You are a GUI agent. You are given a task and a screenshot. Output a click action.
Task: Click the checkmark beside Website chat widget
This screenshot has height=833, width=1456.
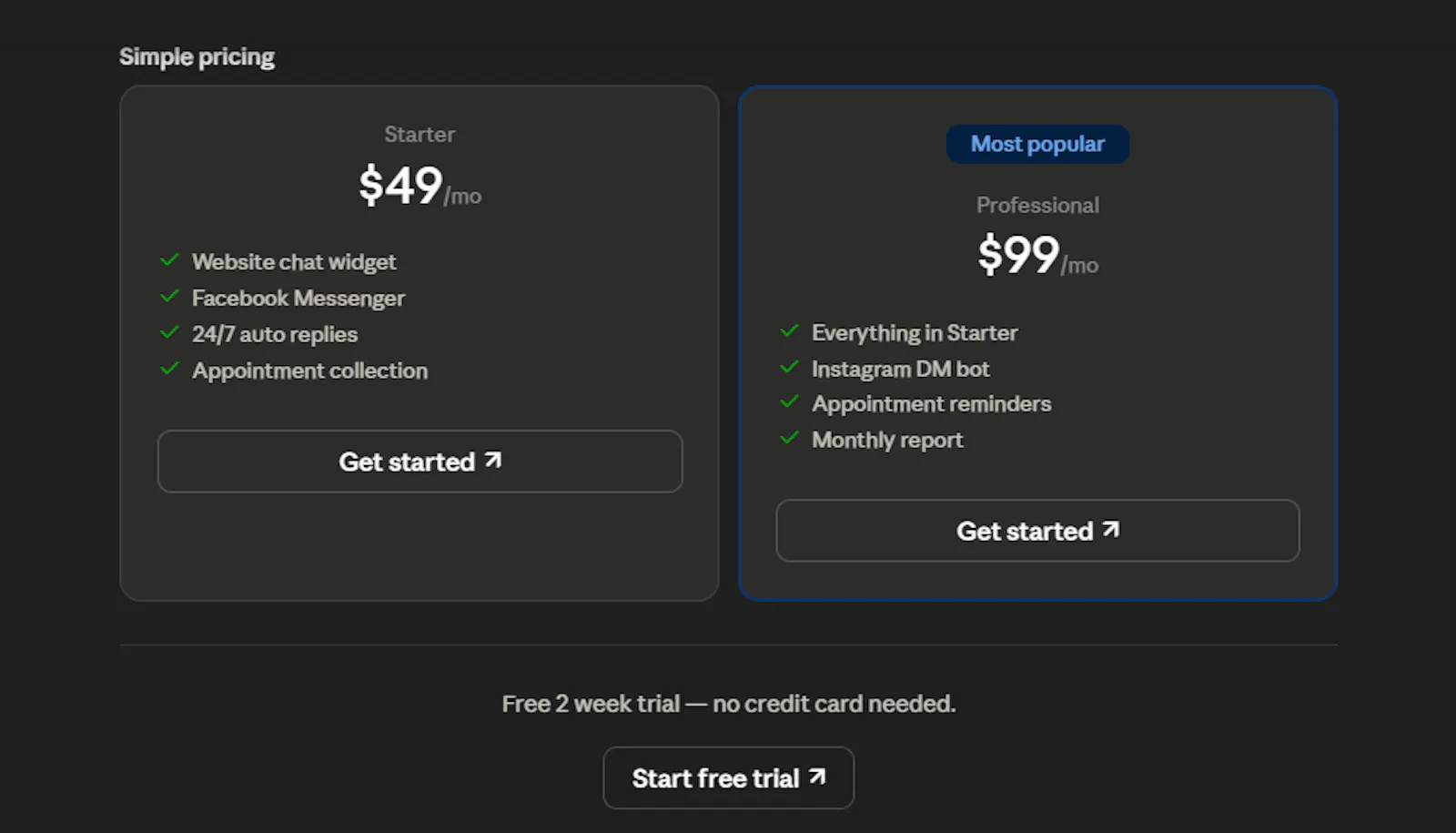(x=169, y=260)
